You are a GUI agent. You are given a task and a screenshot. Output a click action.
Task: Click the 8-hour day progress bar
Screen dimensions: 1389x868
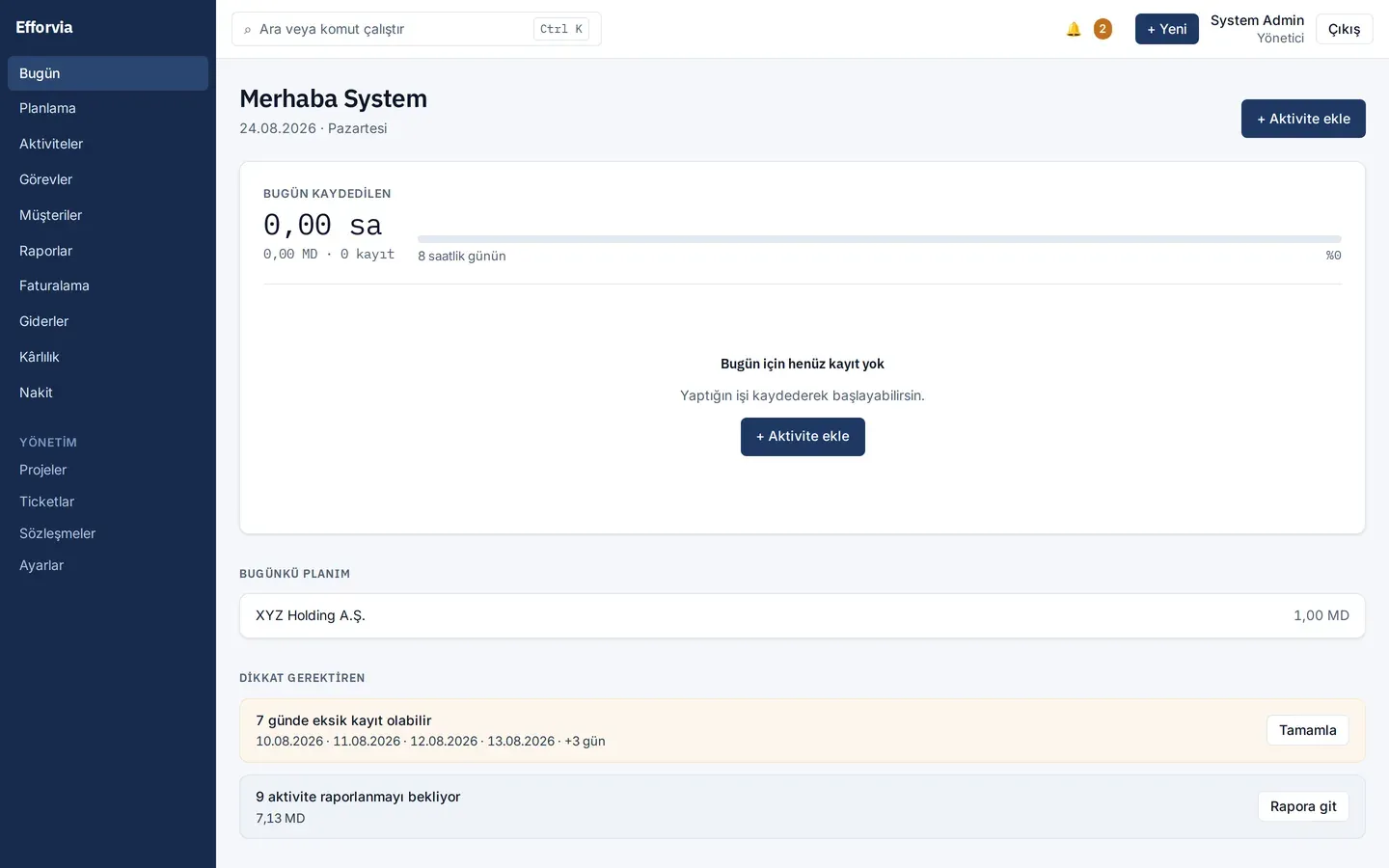tap(880, 239)
